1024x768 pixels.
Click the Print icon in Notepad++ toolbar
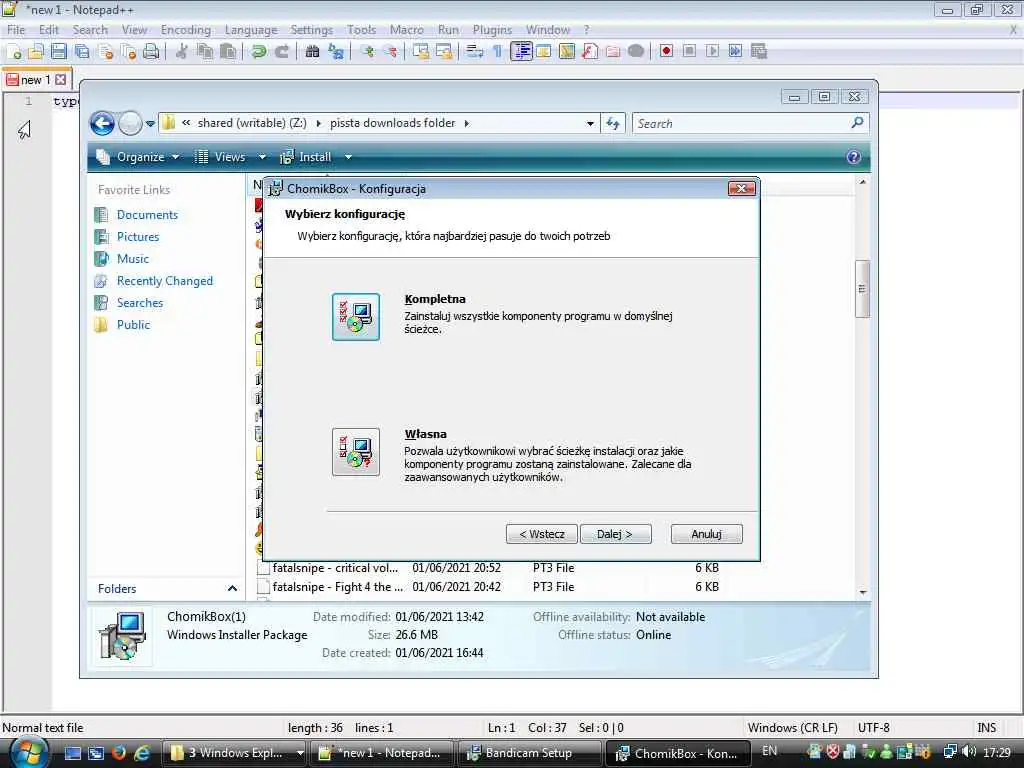[151, 52]
